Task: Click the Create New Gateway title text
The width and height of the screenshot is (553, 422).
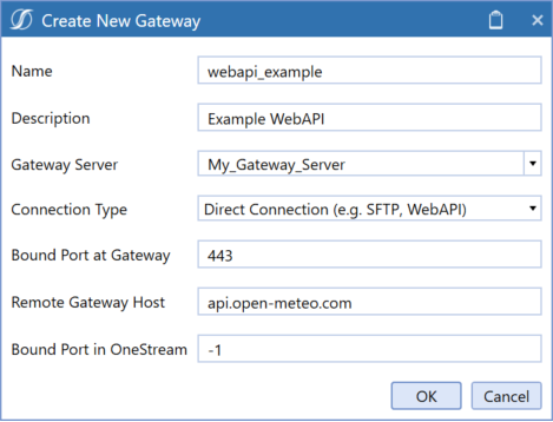Action: click(x=121, y=21)
